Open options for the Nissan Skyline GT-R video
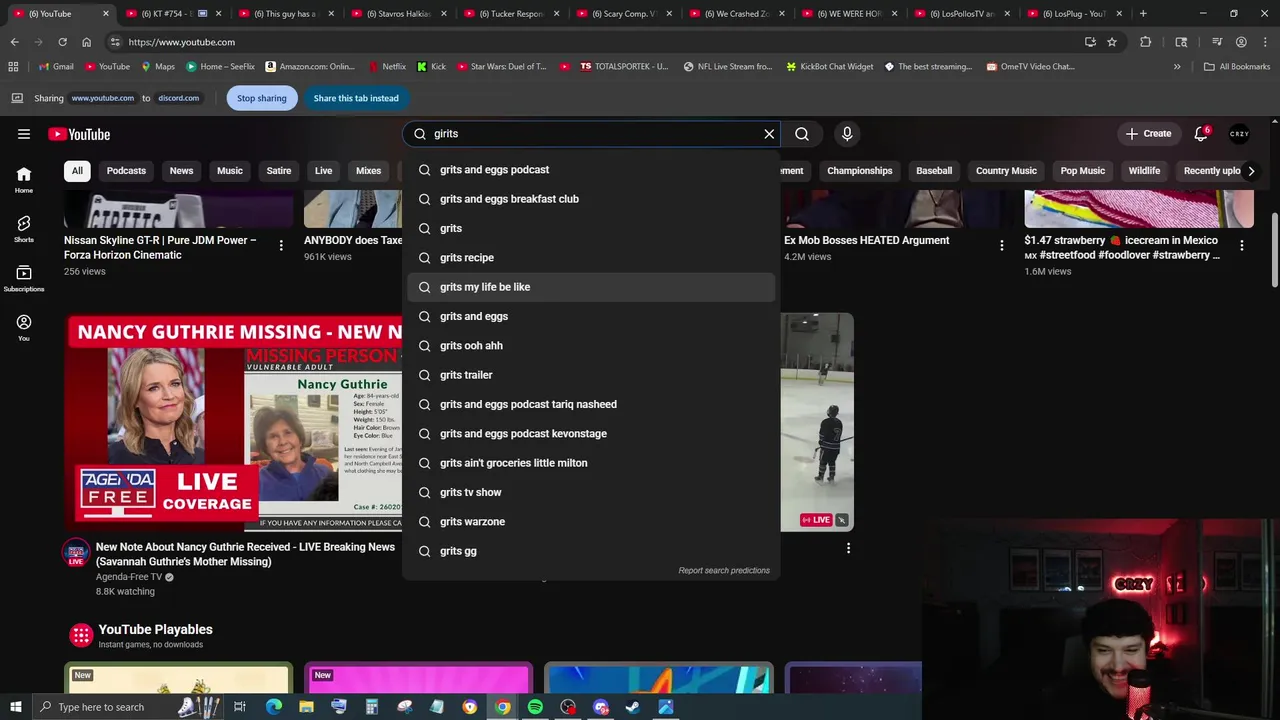 click(281, 245)
